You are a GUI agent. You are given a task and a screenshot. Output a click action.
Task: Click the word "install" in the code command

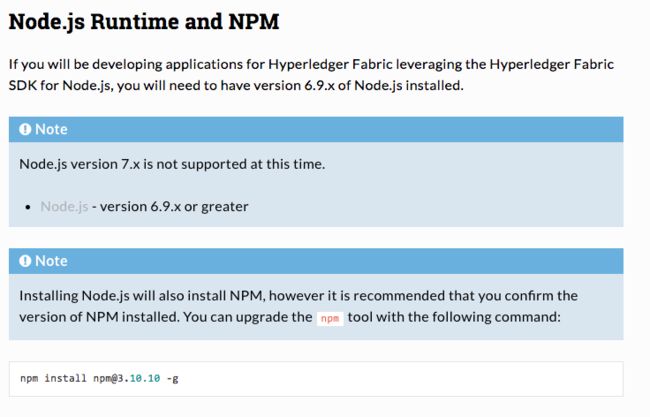[65, 378]
